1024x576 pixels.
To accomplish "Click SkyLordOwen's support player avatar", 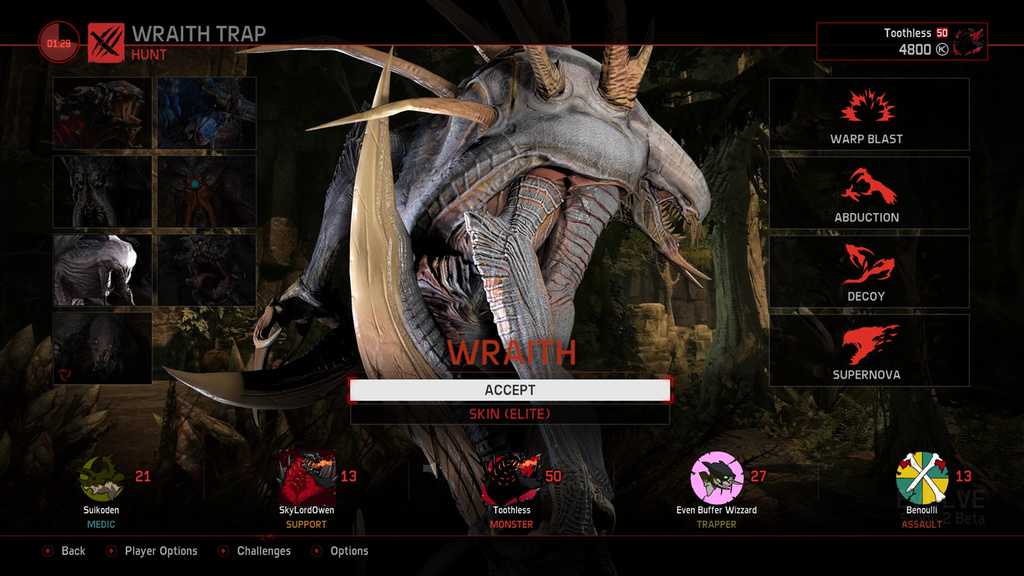I will pyautogui.click(x=307, y=477).
